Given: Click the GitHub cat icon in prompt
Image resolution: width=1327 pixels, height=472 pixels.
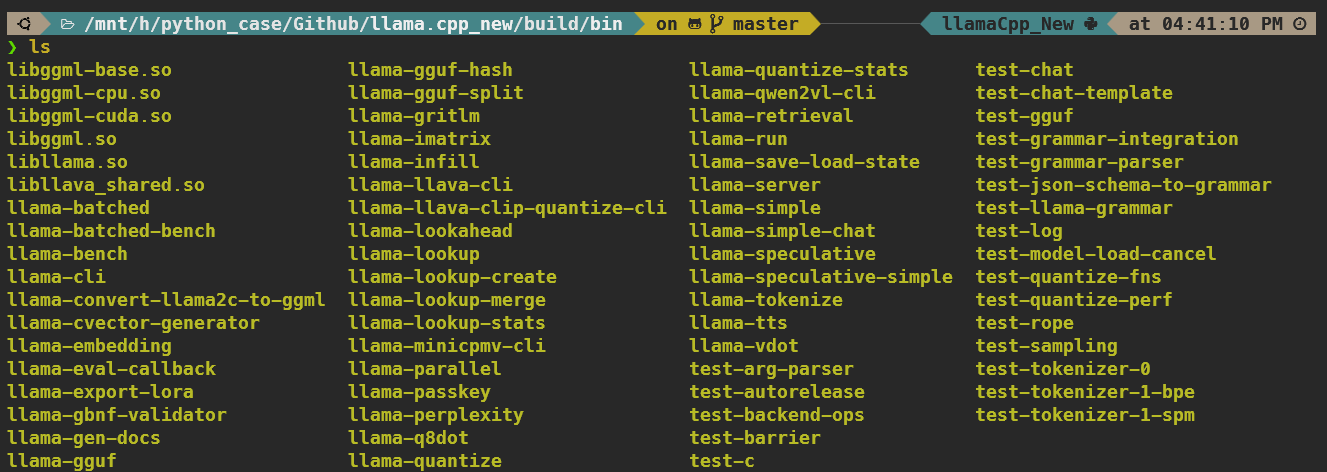Looking at the screenshot, I should 695,23.
